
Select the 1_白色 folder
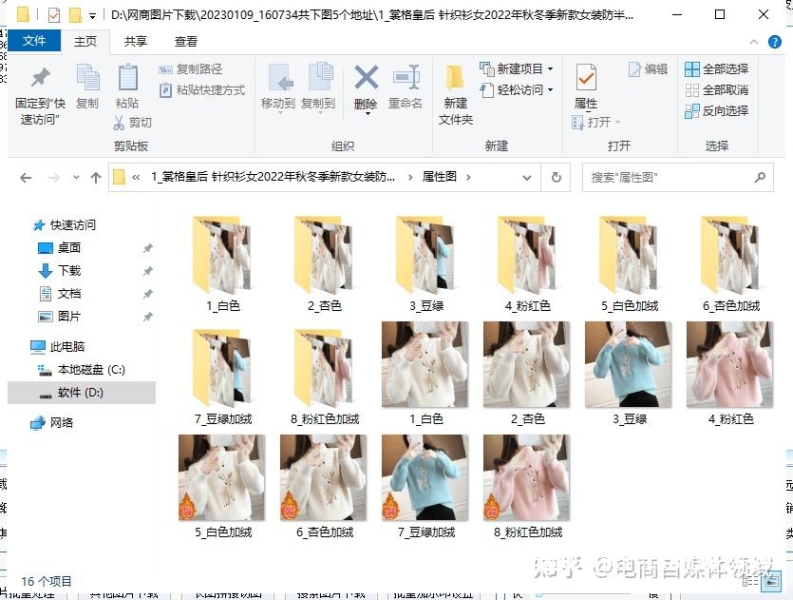223,263
